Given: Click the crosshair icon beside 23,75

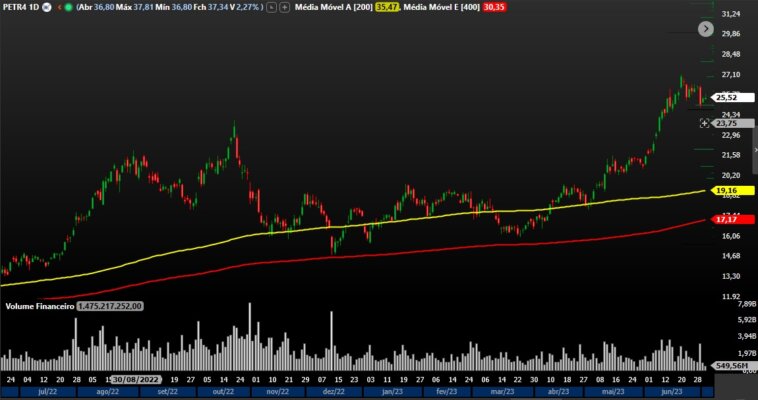Looking at the screenshot, I should 704,123.
